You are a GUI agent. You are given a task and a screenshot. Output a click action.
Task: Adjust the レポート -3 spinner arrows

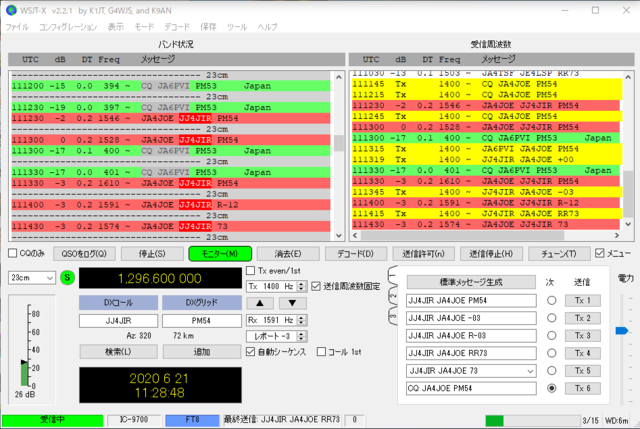point(301,336)
